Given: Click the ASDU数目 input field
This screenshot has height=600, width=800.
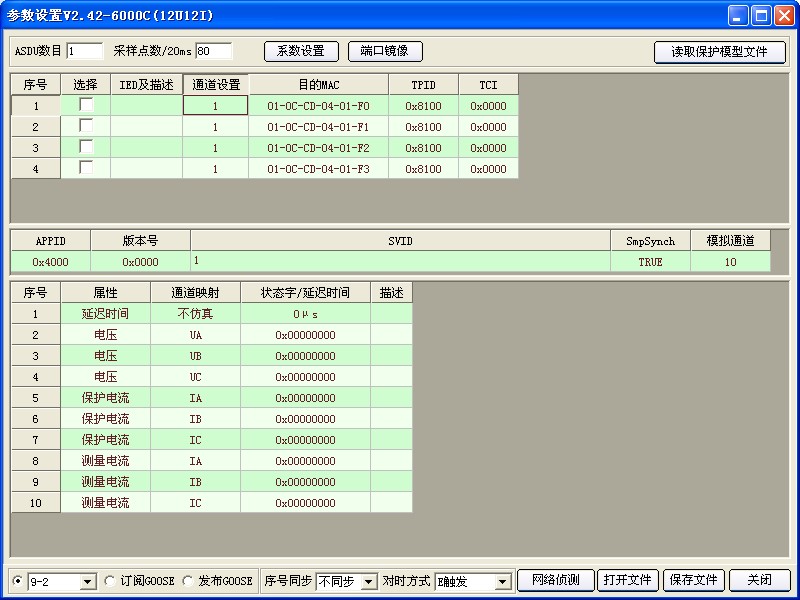Looking at the screenshot, I should [x=84, y=51].
